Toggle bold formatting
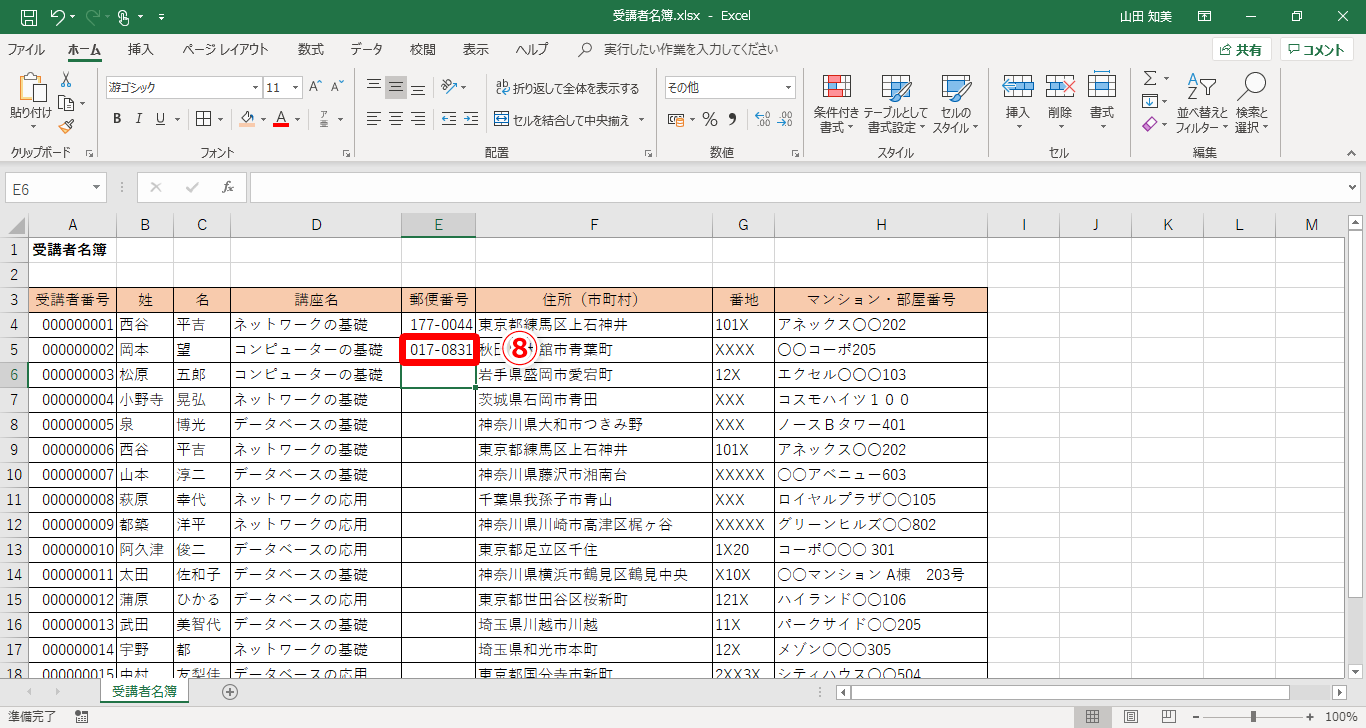The image size is (1366, 728). tap(117, 119)
